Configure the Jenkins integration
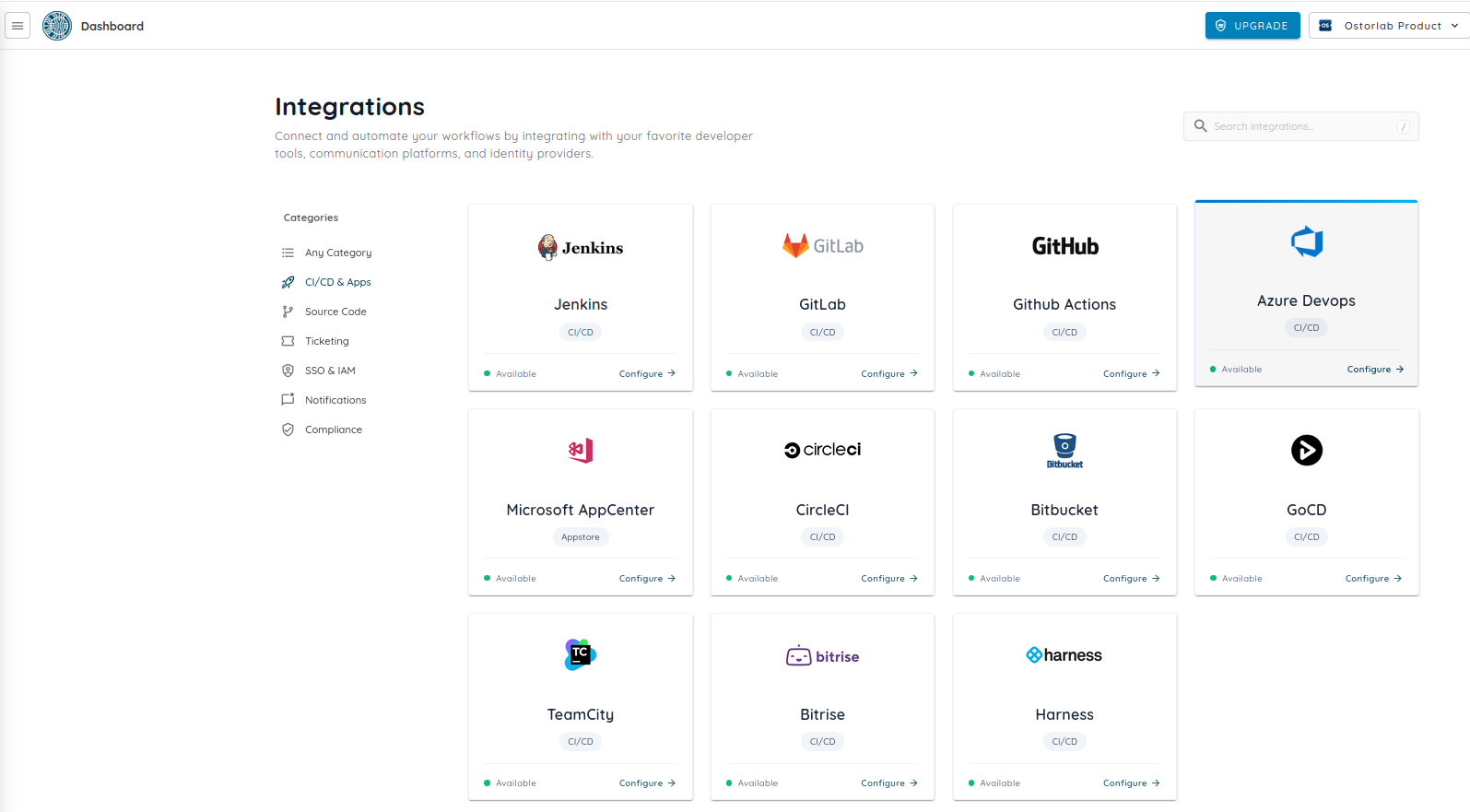Image resolution: width=1470 pixels, height=812 pixels. tap(647, 373)
